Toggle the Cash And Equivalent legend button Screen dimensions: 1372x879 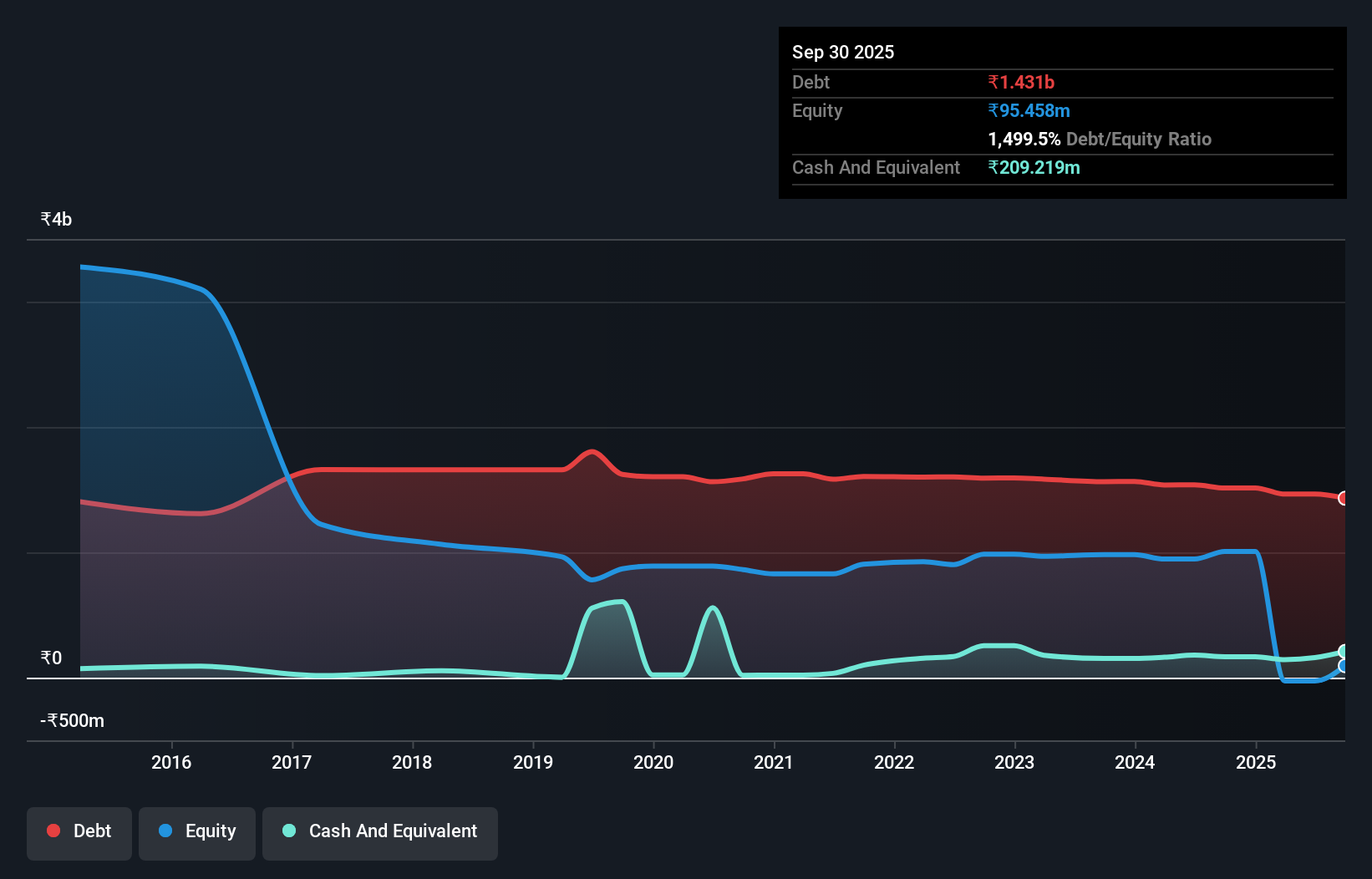[380, 833]
